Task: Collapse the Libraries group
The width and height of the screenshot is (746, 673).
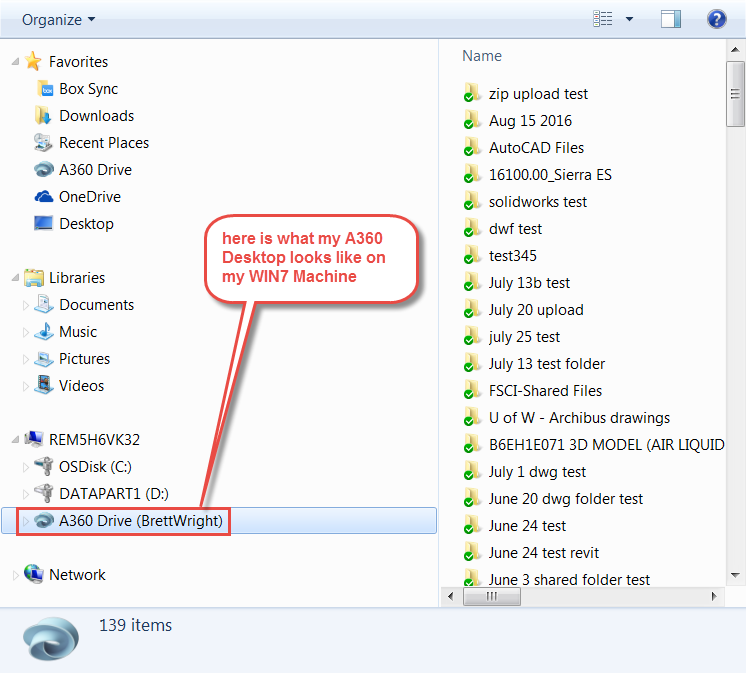Action: (x=15, y=277)
